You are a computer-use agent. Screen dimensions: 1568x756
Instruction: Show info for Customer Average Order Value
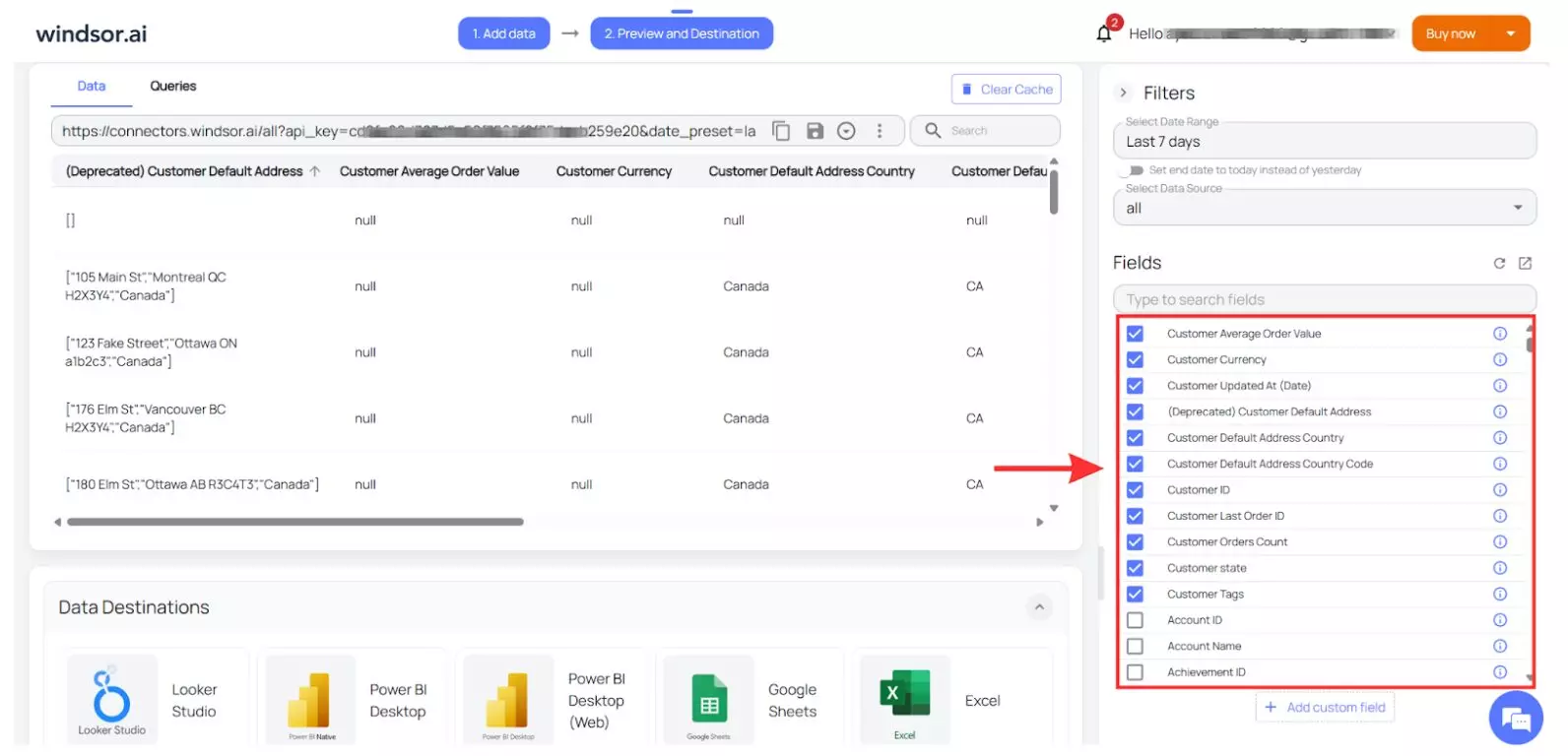point(1500,334)
